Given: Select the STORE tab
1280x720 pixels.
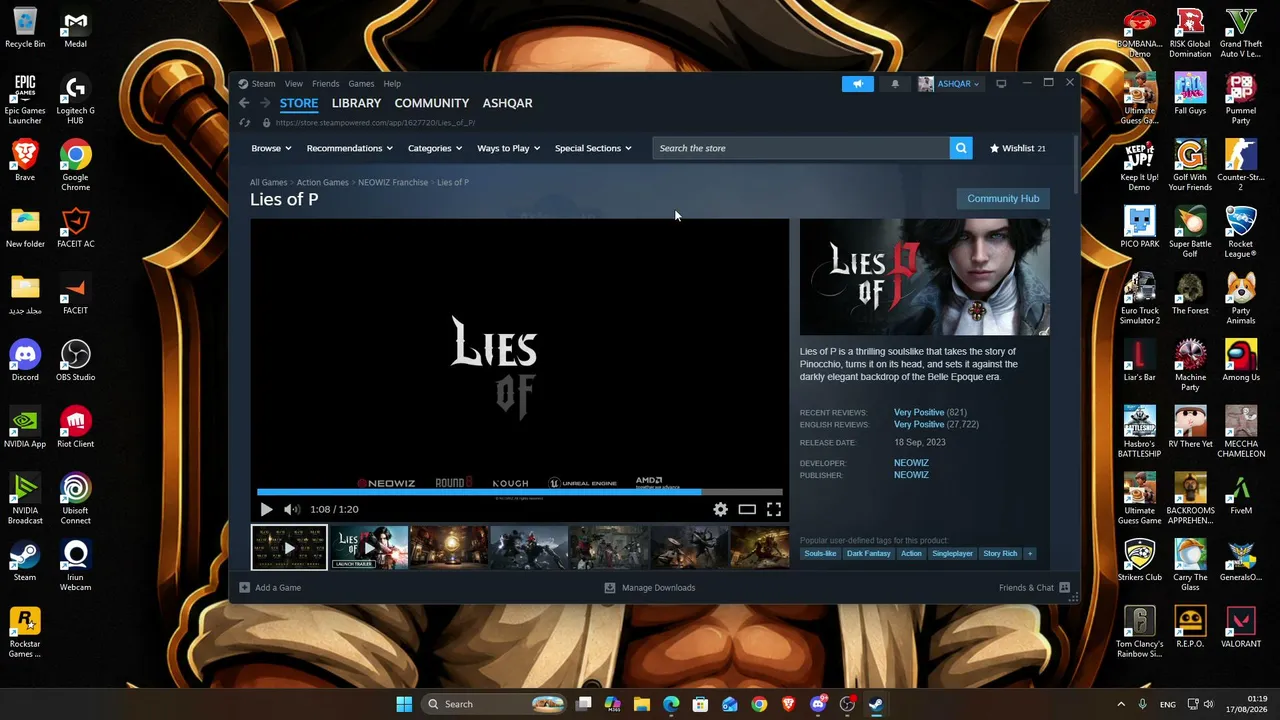Looking at the screenshot, I should coord(299,103).
